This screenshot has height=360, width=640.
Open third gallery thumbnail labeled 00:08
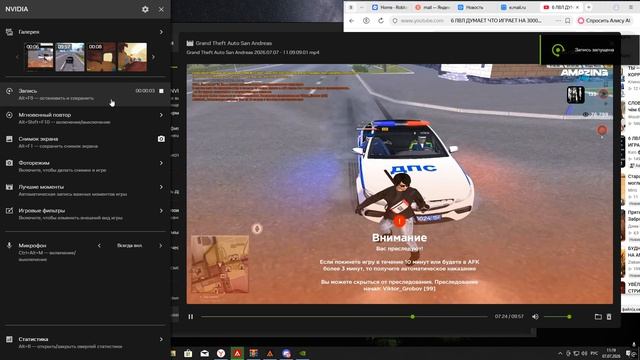(x=101, y=57)
